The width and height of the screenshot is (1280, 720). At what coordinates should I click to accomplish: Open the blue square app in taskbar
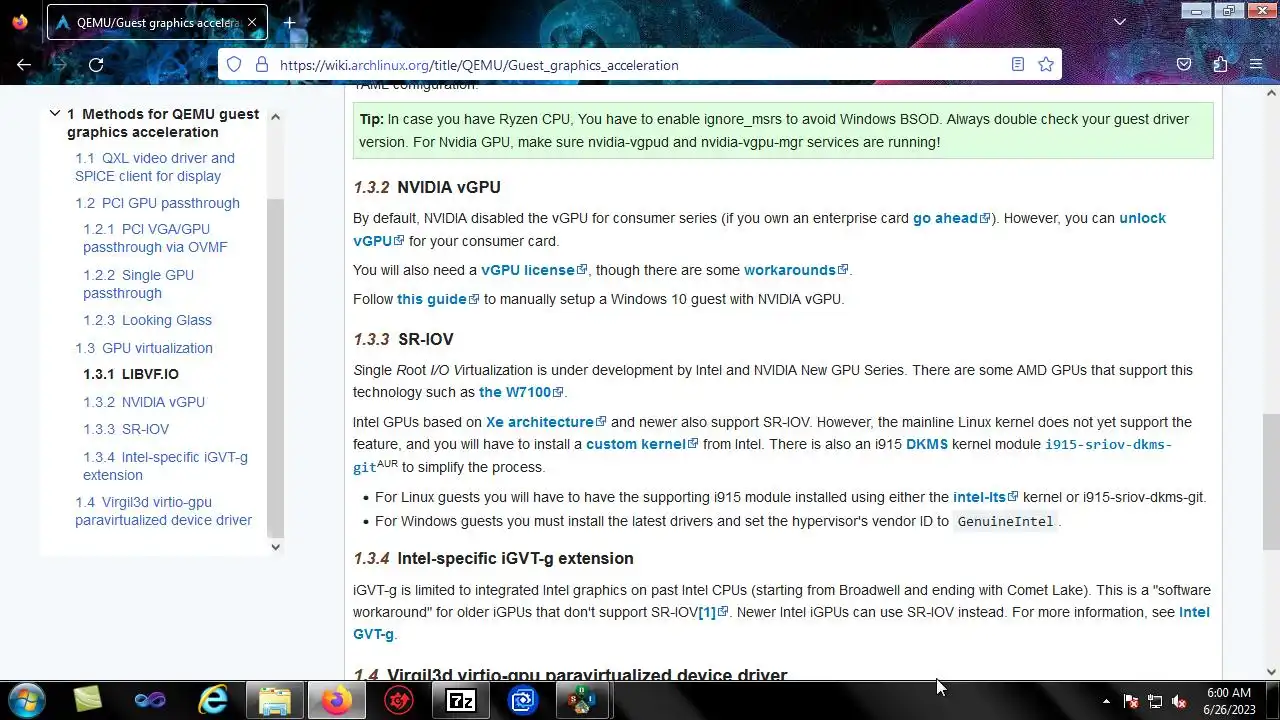(523, 701)
